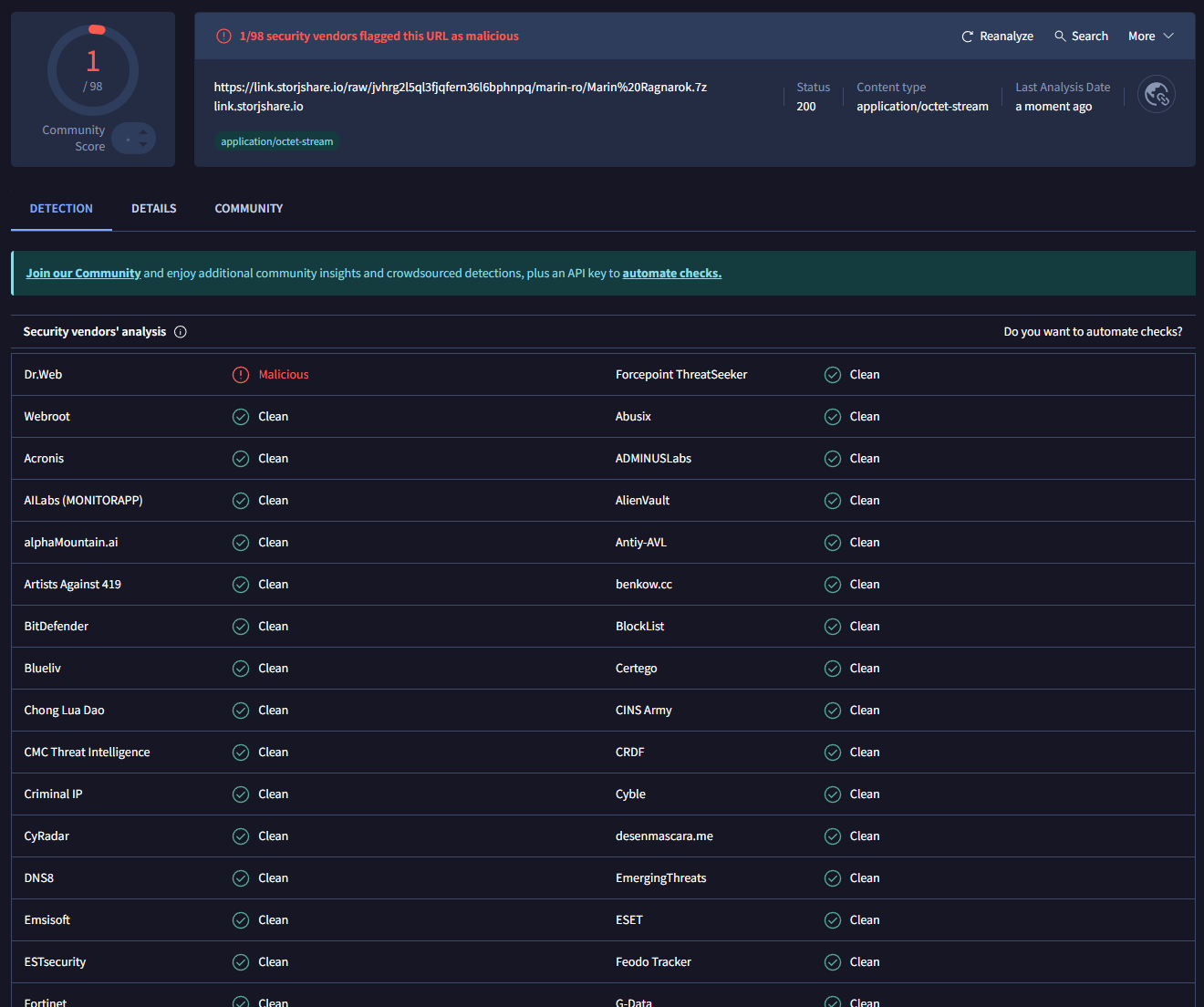Click the Clean check icon beside Feodo Tracker
This screenshot has height=1007, width=1204.
pos(832,961)
